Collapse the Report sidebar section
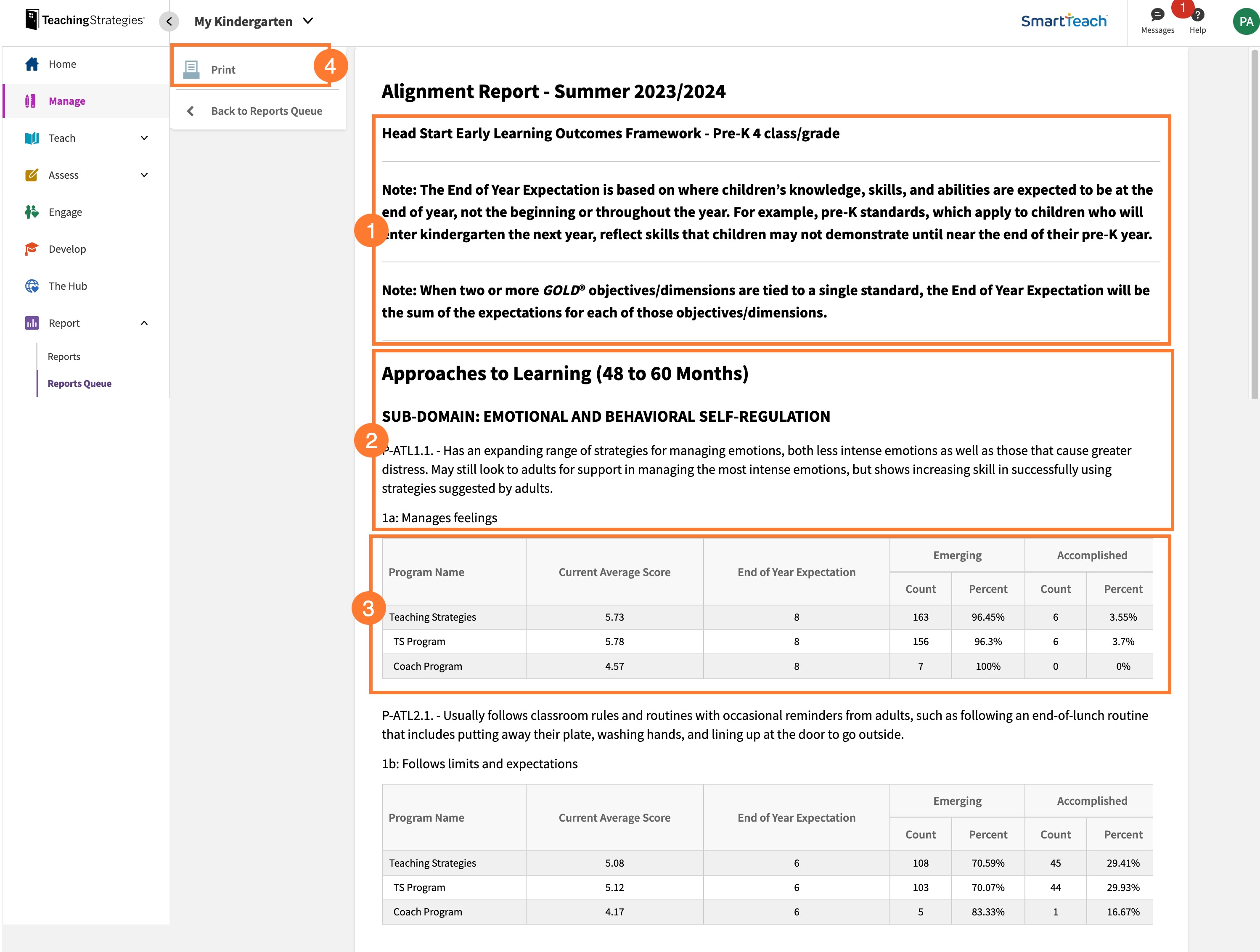This screenshot has height=952, width=1260. click(x=145, y=323)
